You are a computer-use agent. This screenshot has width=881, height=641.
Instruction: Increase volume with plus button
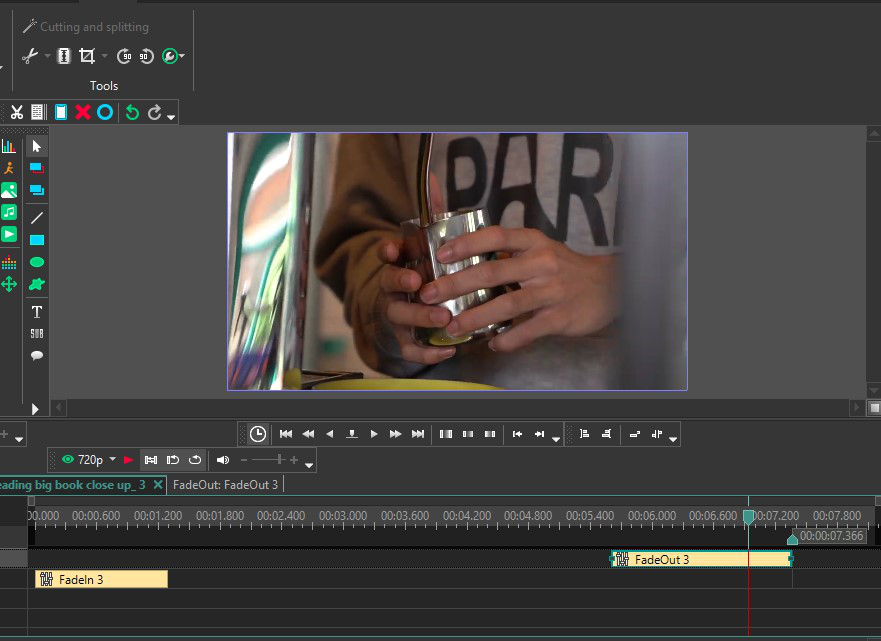[294, 460]
